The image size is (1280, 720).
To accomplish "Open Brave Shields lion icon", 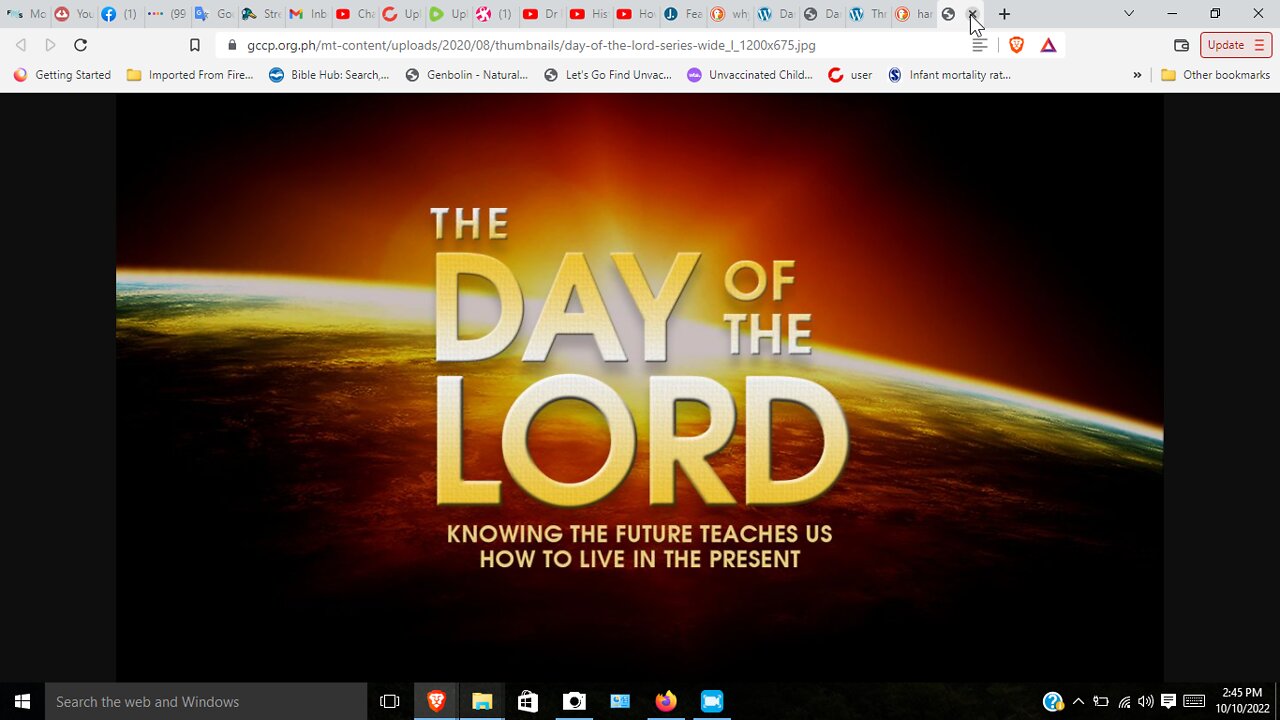I will coord(1016,45).
